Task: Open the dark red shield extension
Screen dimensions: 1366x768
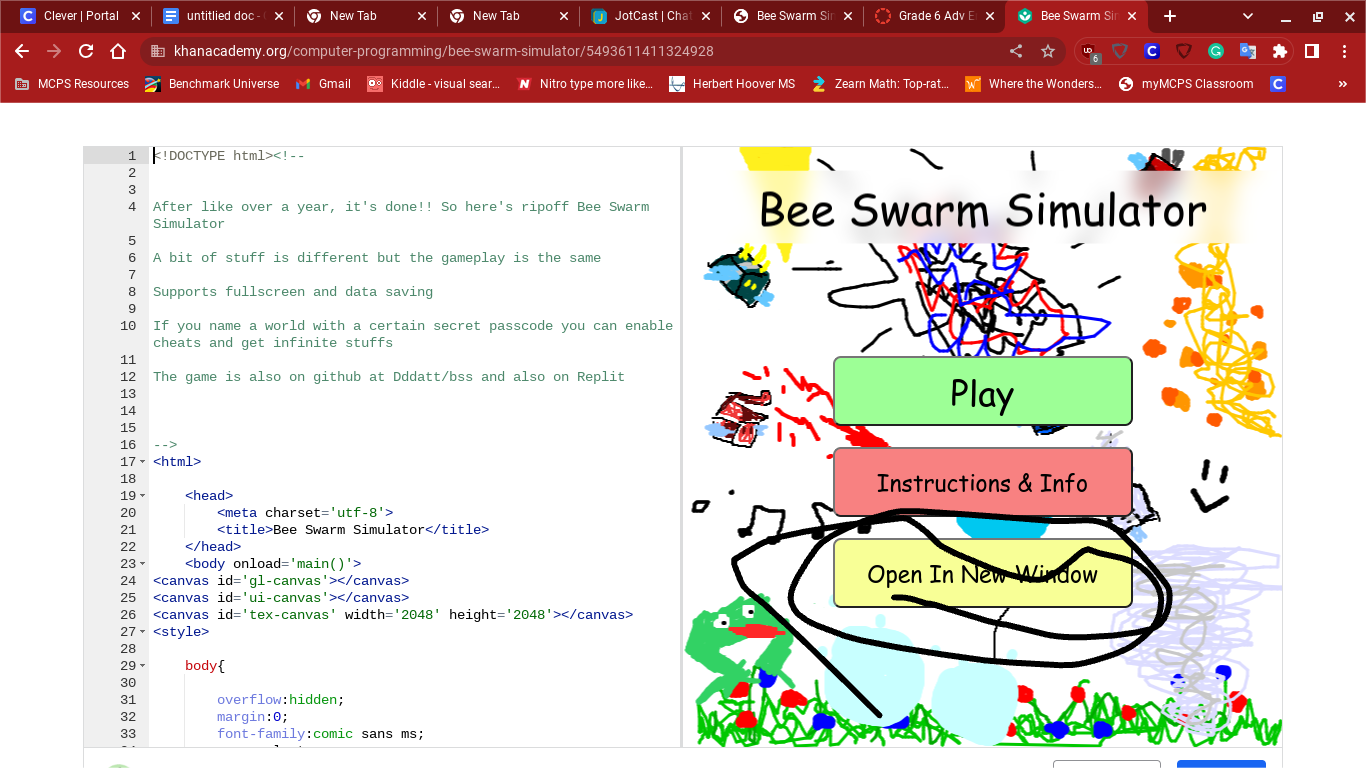Action: (1184, 51)
